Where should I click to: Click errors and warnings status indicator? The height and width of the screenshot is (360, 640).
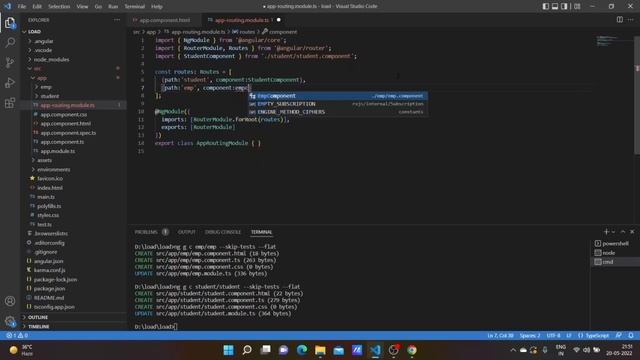(x=17, y=336)
